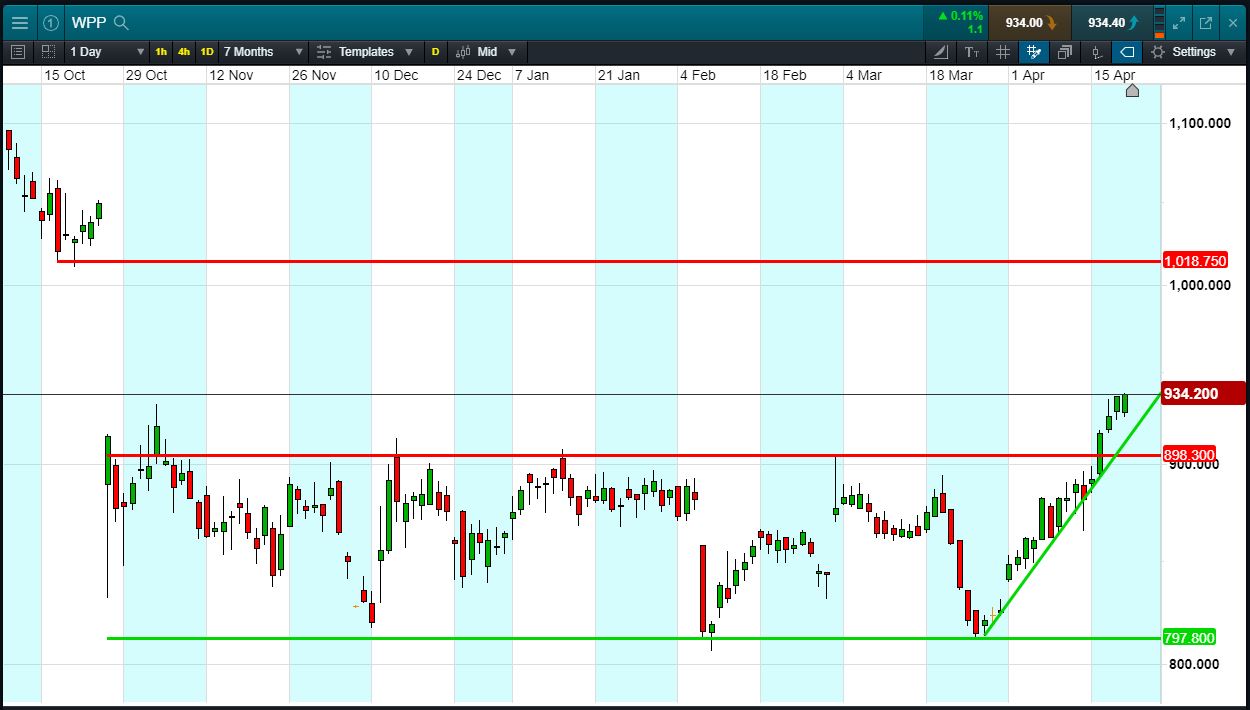The height and width of the screenshot is (710, 1250).
Task: Click the 1 Apr date label
Action: 1029,75
